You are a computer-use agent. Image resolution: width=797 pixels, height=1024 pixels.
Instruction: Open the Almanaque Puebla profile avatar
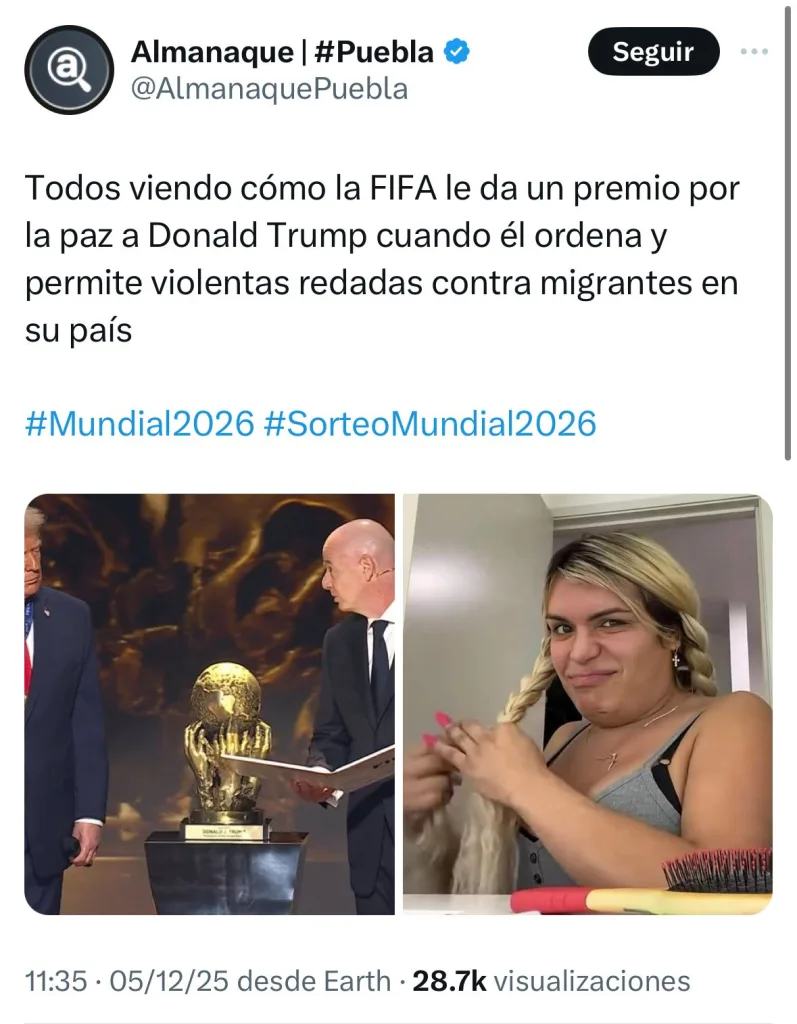[69, 70]
